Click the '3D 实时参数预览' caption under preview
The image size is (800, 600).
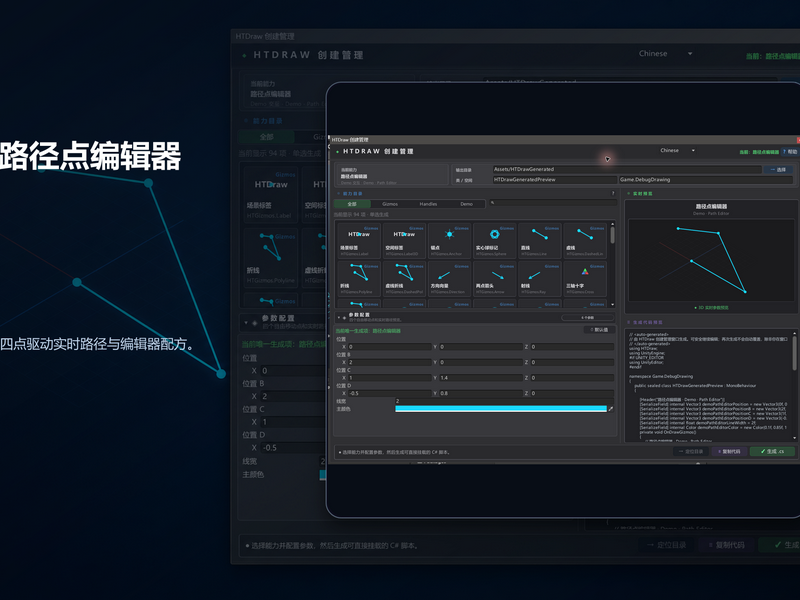(713, 308)
